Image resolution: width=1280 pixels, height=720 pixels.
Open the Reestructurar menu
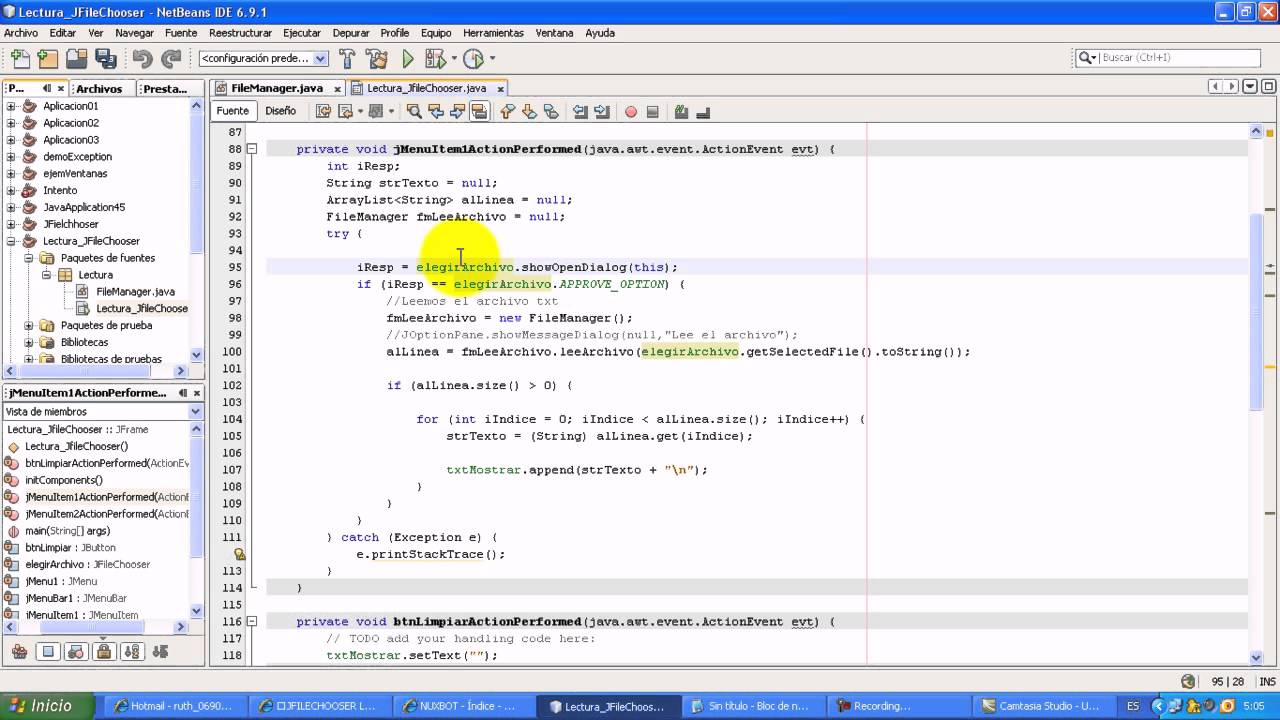tap(240, 33)
